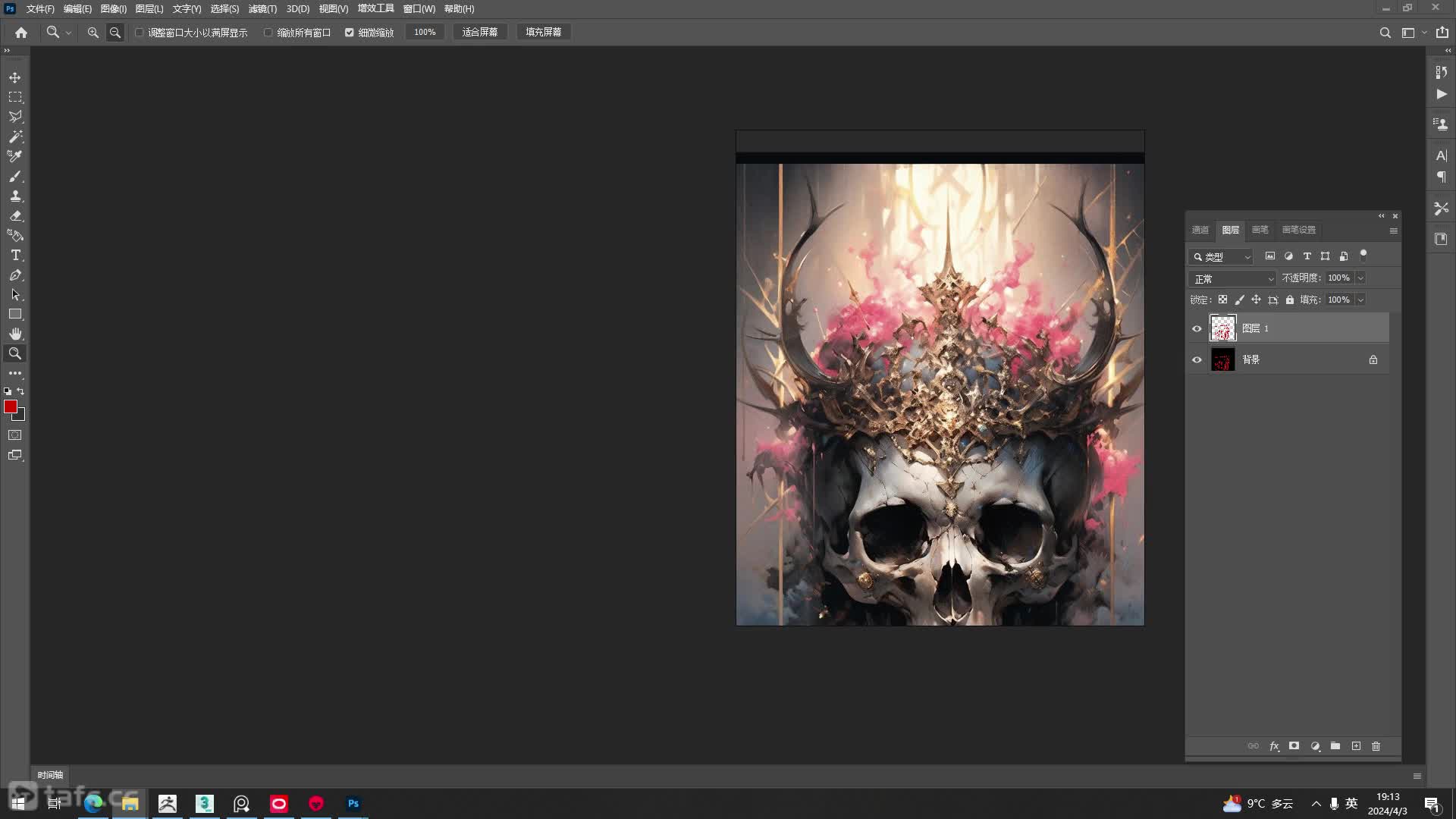The width and height of the screenshot is (1456, 819).
Task: Collapse the Layers panel to icons
Action: pos(1382,216)
